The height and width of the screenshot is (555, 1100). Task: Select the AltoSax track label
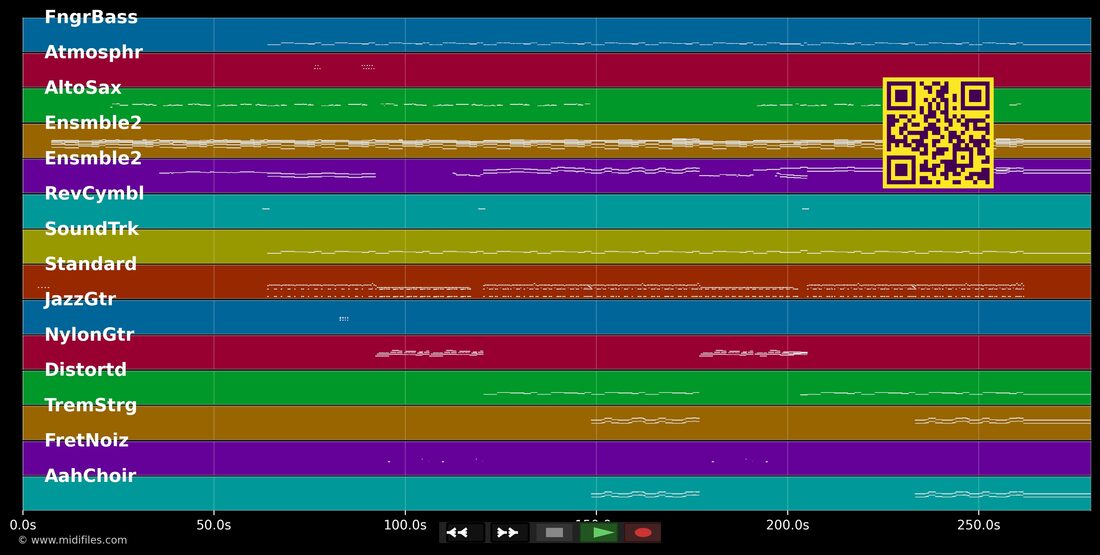pos(83,88)
